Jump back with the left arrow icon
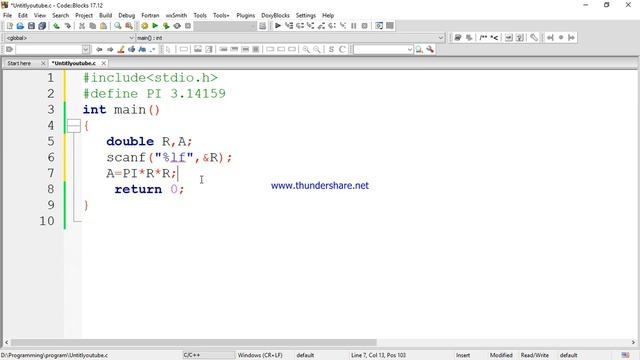Image resolution: width=640 pixels, height=360 pixels. click(x=99, y=49)
